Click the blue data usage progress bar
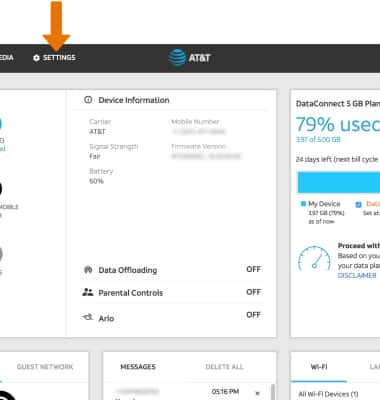This screenshot has height=400, width=380. click(339, 182)
